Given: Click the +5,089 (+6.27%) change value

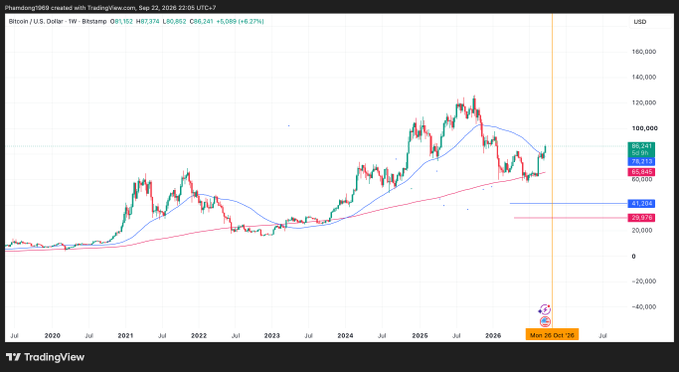Looking at the screenshot, I should (240, 21).
